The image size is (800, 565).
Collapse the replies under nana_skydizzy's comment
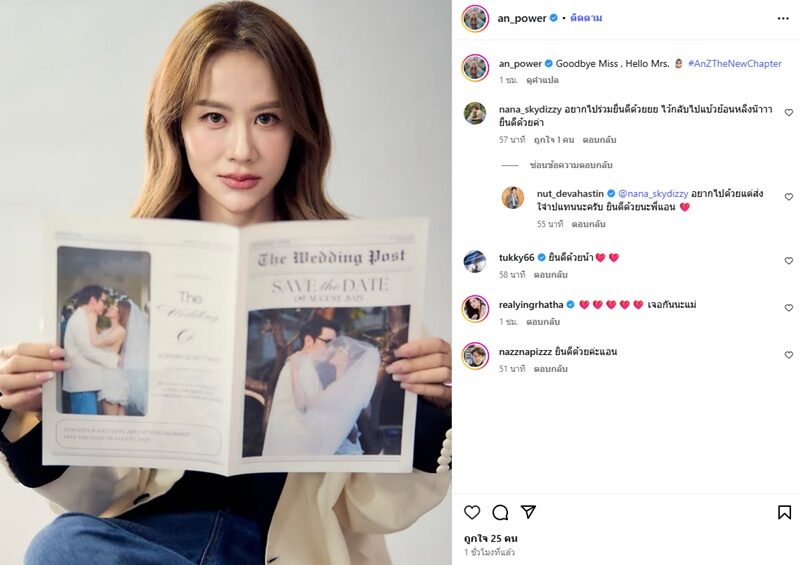click(570, 165)
